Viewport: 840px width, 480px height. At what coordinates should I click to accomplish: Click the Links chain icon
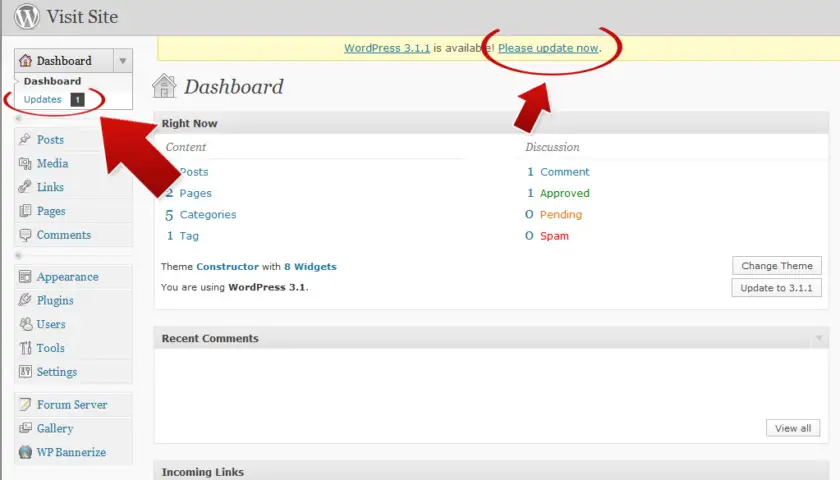point(25,187)
